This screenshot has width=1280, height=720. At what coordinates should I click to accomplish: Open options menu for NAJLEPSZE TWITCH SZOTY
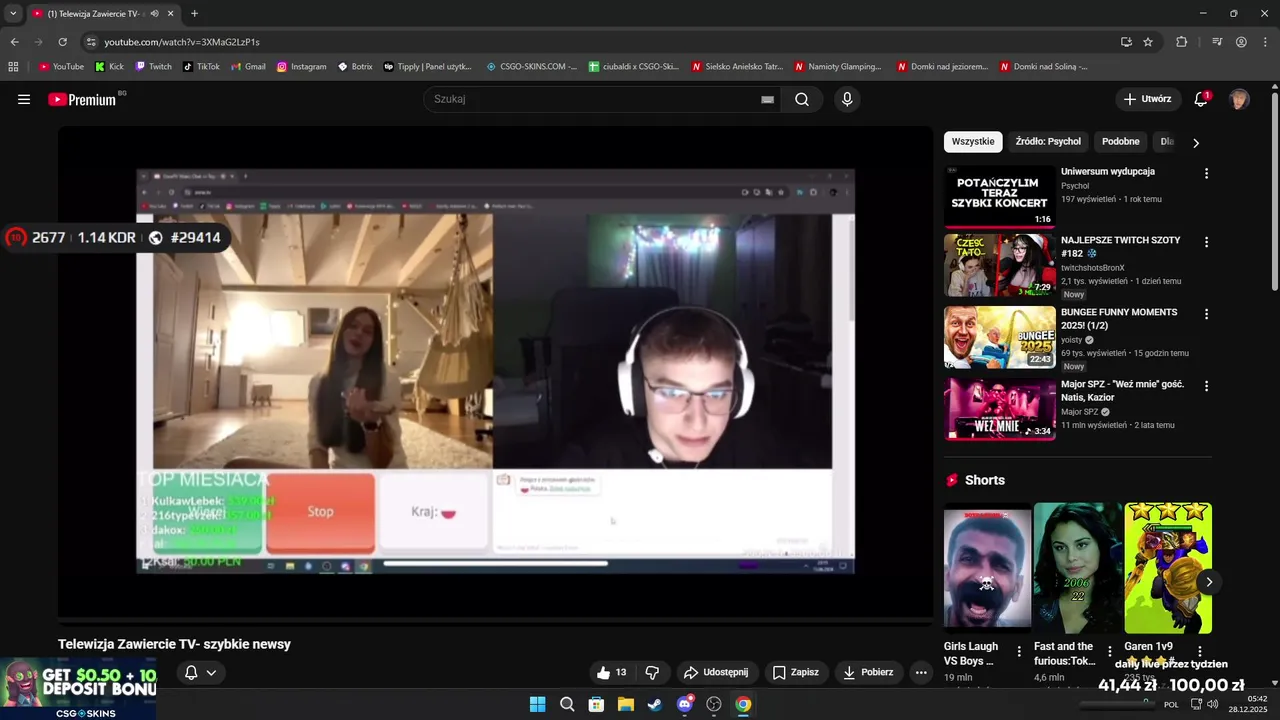[x=1206, y=242]
